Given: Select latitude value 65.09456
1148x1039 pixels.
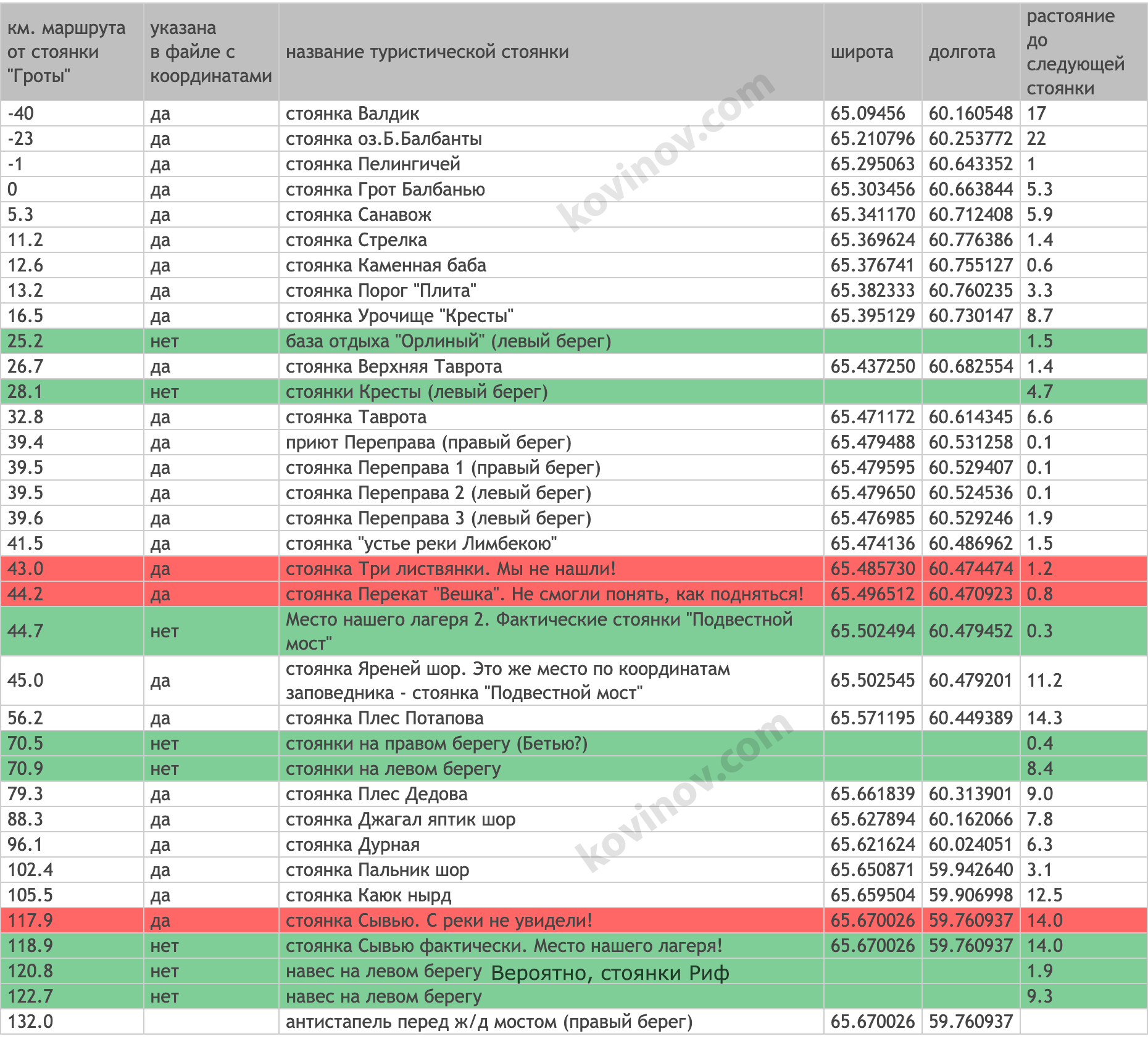Looking at the screenshot, I should tap(868, 114).
